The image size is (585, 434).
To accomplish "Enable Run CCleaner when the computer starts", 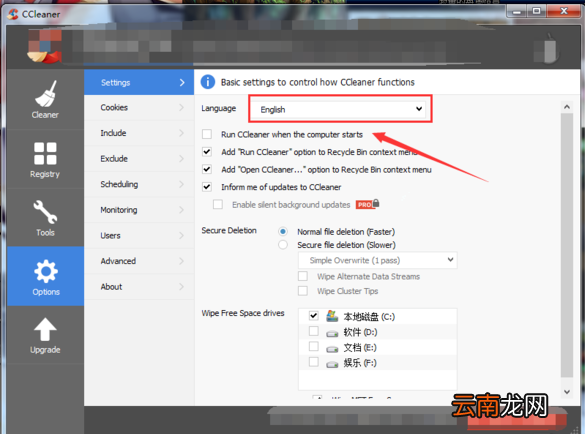I will click(x=207, y=134).
